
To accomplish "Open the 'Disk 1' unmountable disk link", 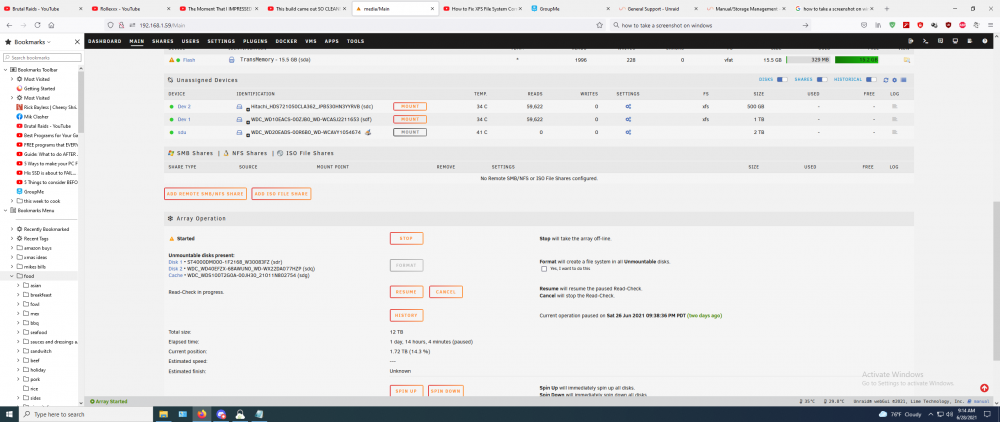I will [x=175, y=262].
